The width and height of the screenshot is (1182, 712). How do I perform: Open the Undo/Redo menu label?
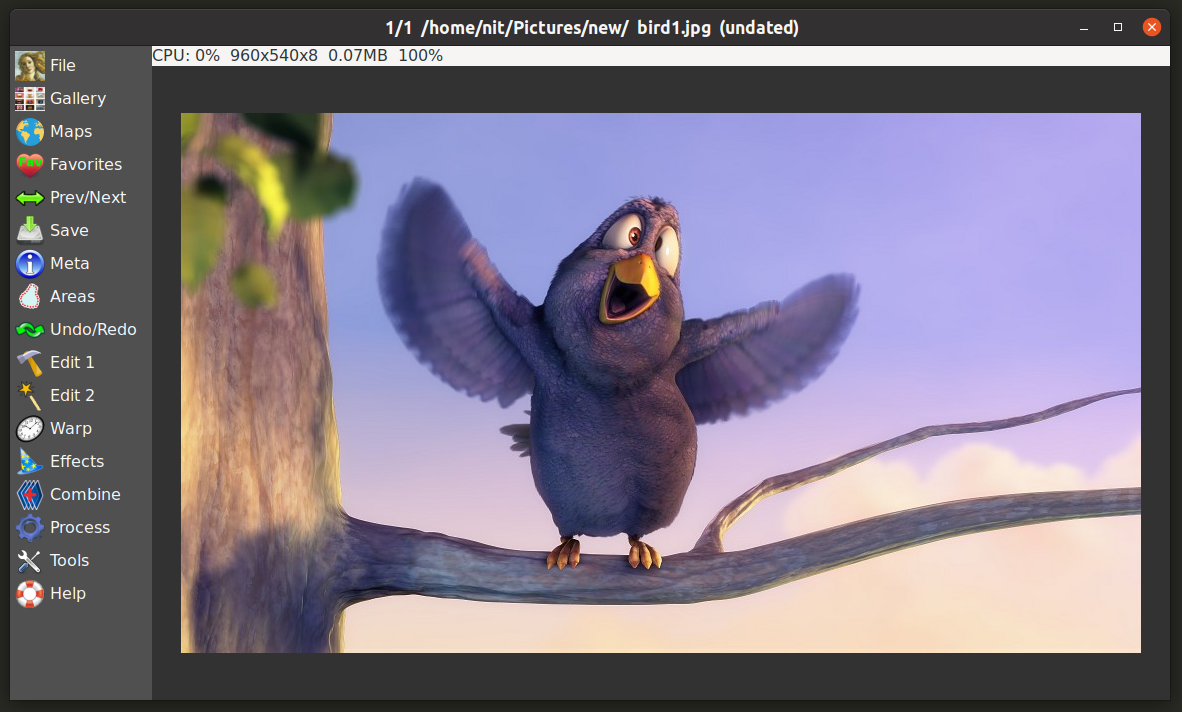[x=93, y=330]
